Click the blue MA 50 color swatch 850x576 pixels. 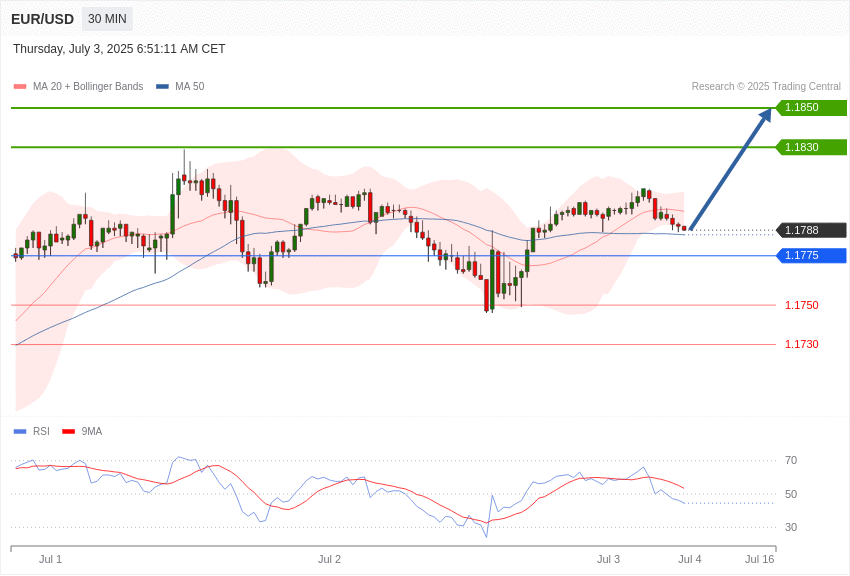pos(162,87)
